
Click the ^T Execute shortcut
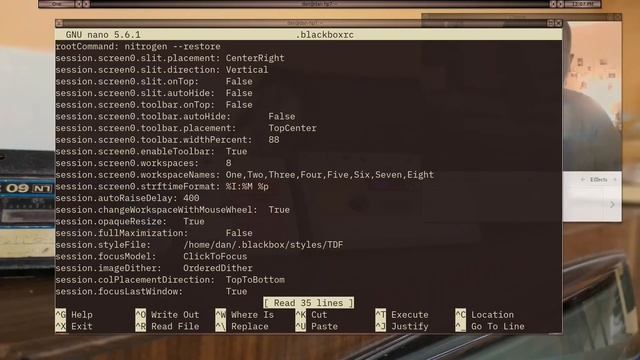[x=402, y=315]
